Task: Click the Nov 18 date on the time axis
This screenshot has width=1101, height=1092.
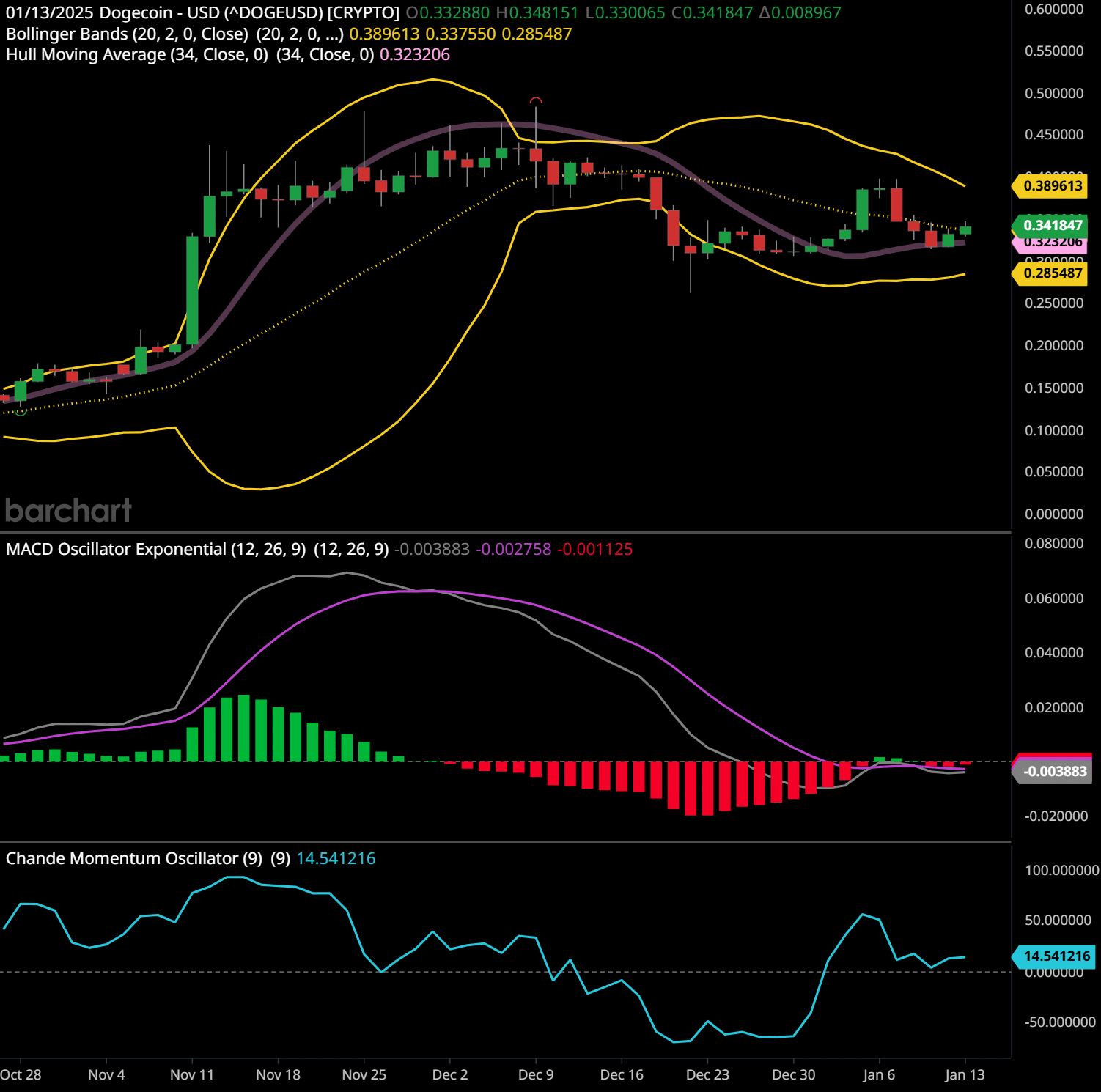Action: tap(279, 1074)
